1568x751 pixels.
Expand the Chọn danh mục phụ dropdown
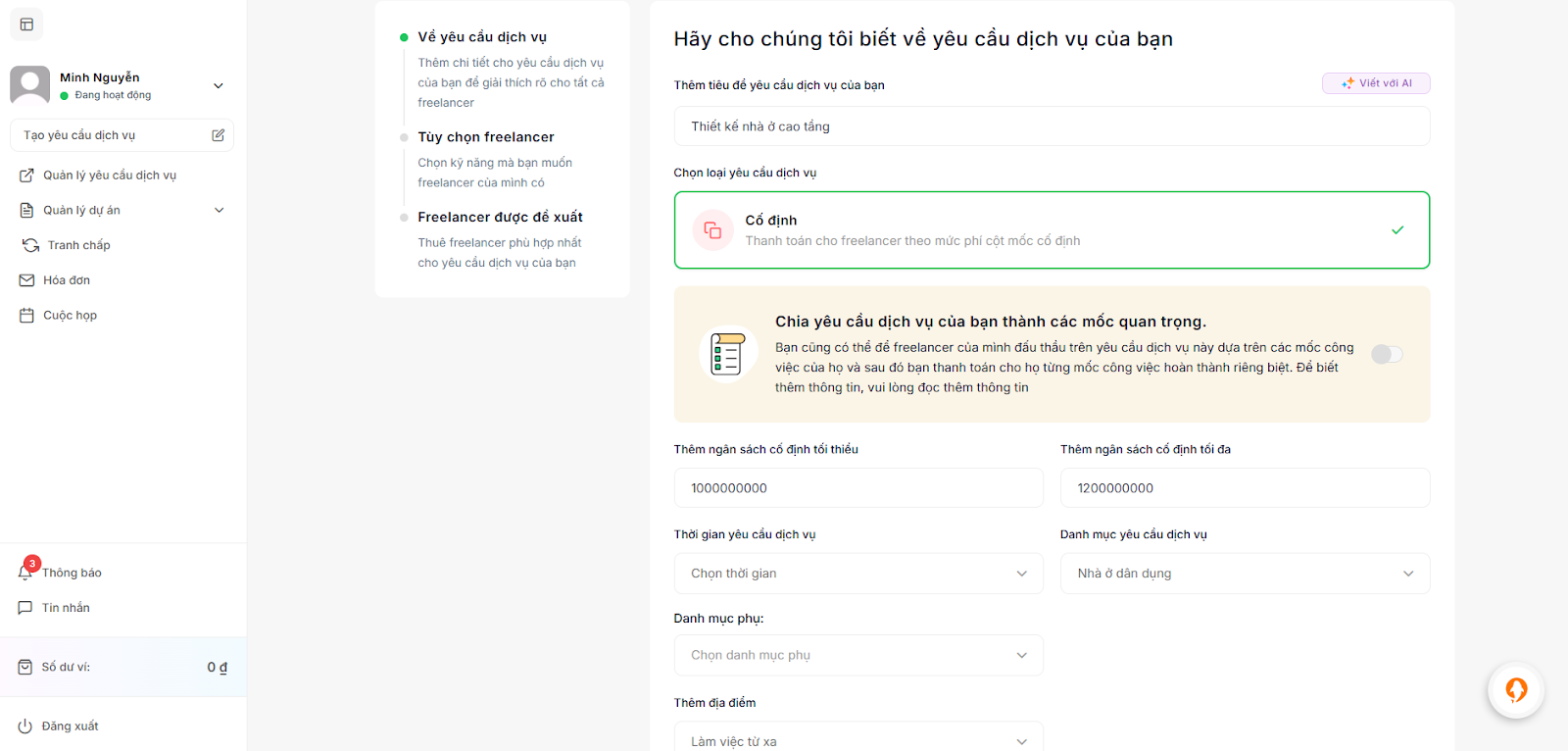(x=857, y=655)
